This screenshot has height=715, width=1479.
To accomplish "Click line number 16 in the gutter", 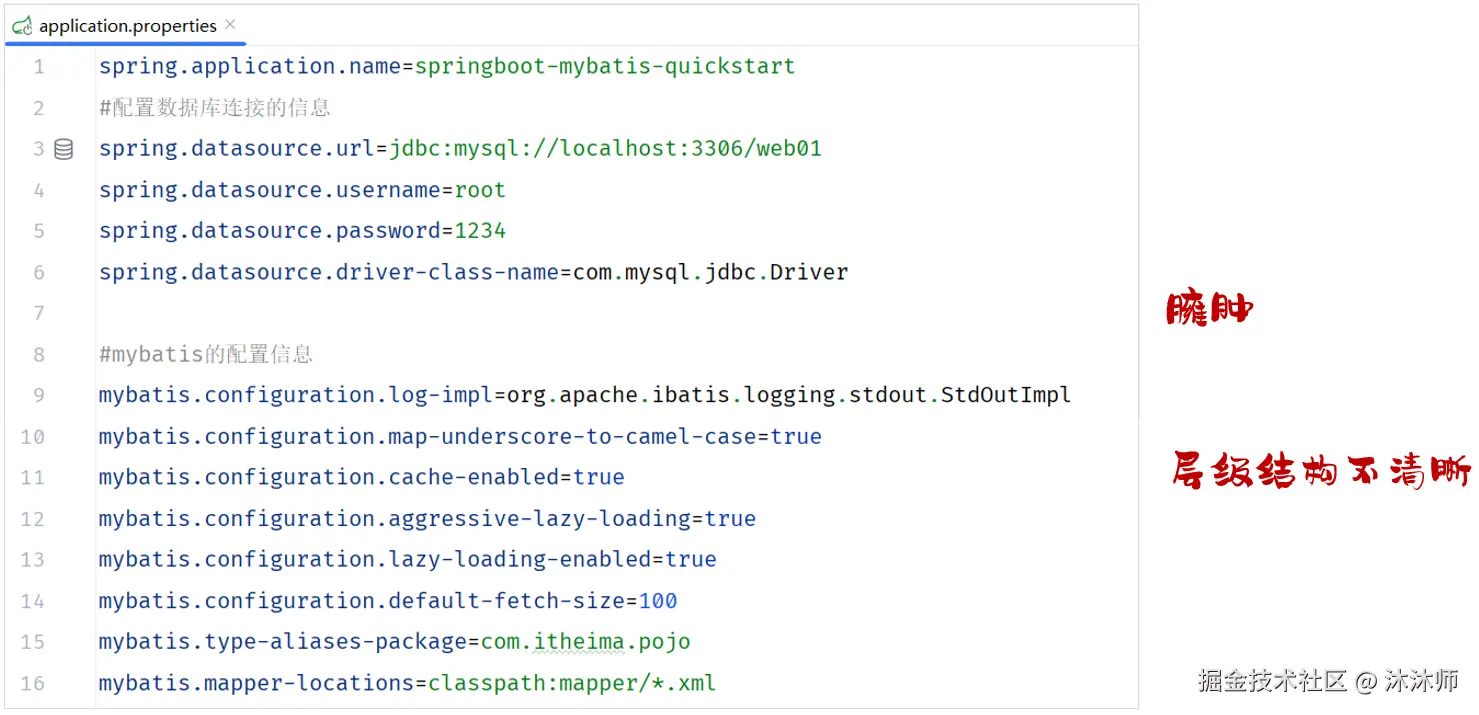I will [x=33, y=683].
